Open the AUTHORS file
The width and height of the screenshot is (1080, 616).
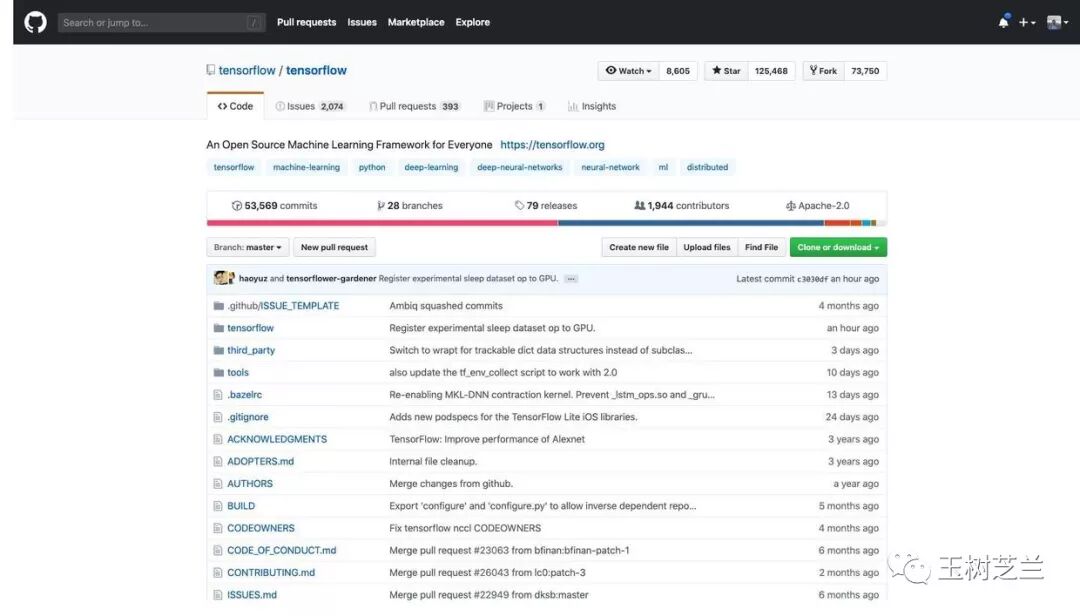click(x=250, y=484)
